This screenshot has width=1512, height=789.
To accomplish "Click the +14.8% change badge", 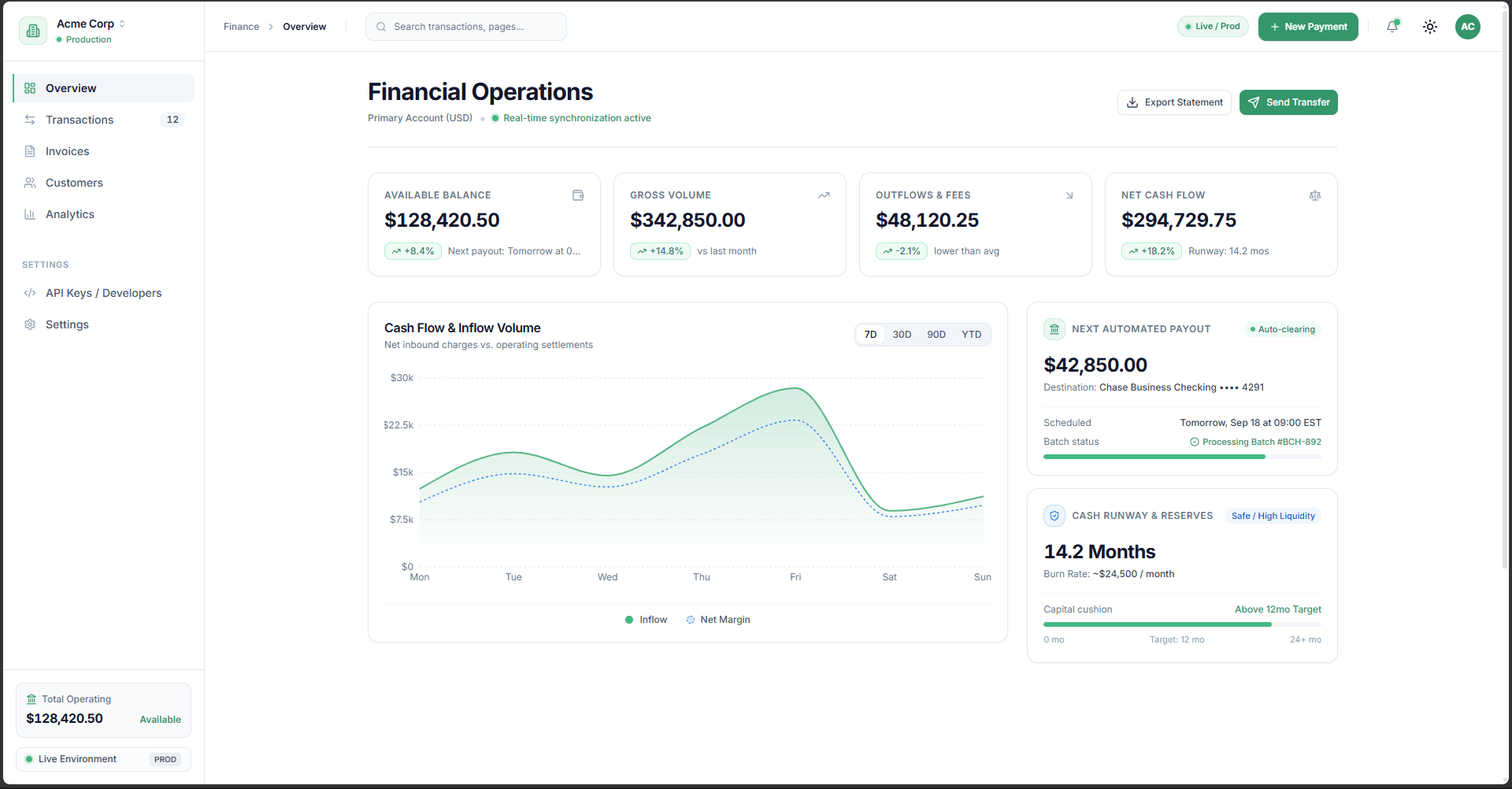I will (660, 251).
